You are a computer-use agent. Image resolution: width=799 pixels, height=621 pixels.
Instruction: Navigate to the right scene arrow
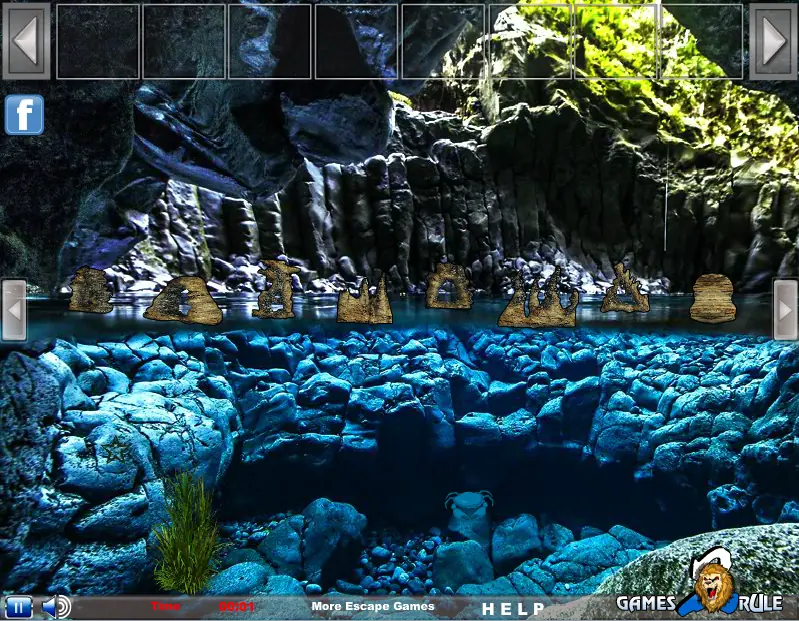(785, 310)
